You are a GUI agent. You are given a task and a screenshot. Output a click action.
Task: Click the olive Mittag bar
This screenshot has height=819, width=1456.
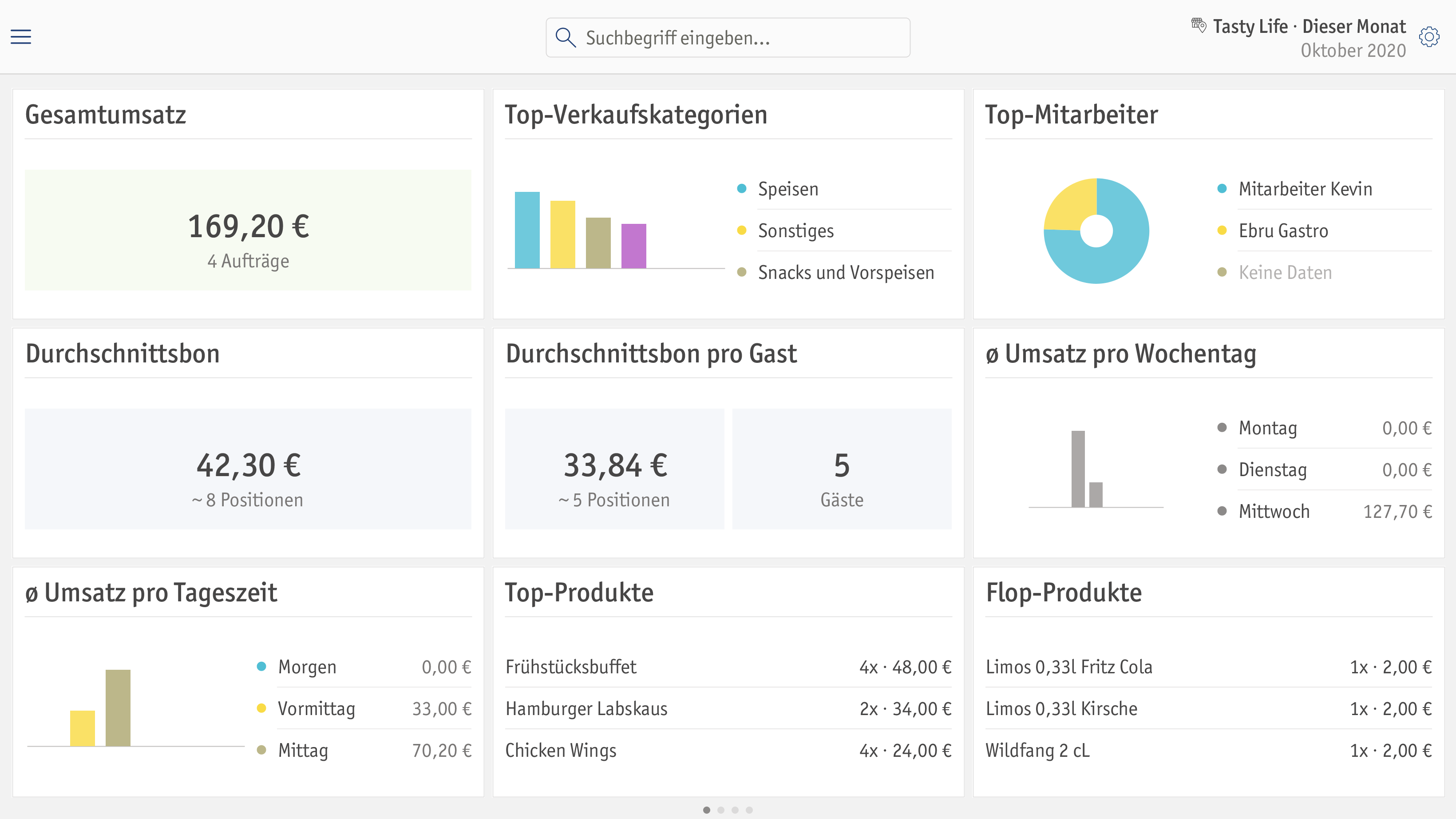(x=118, y=708)
